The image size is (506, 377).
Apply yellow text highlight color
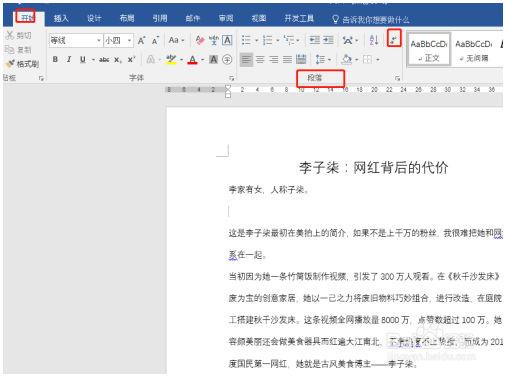pyautogui.click(x=171, y=59)
